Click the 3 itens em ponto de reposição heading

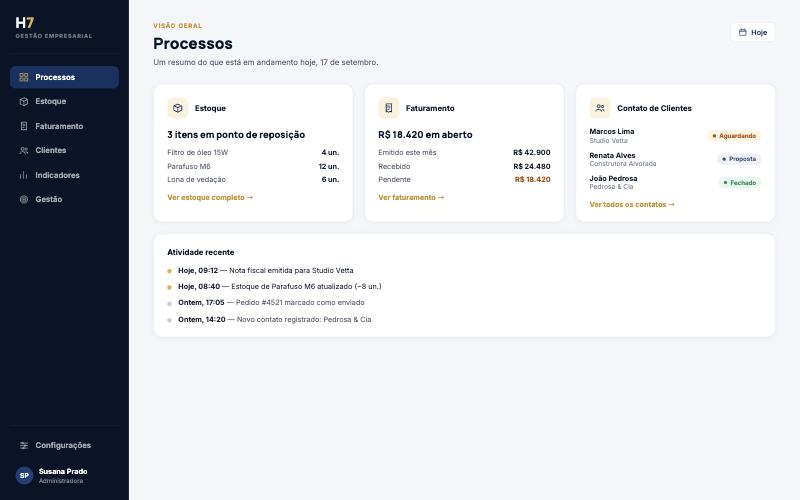coord(236,135)
